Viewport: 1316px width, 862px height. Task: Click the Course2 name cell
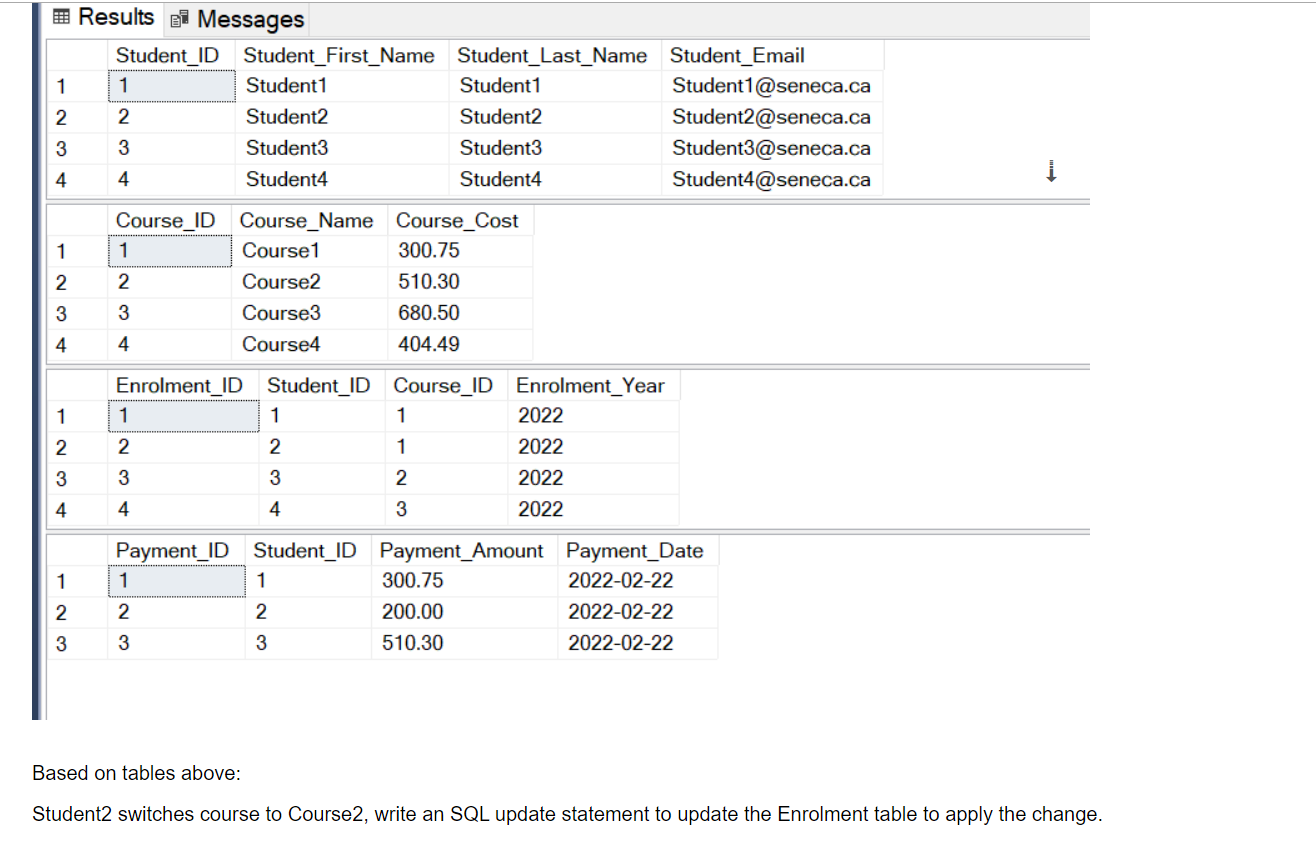tap(310, 282)
